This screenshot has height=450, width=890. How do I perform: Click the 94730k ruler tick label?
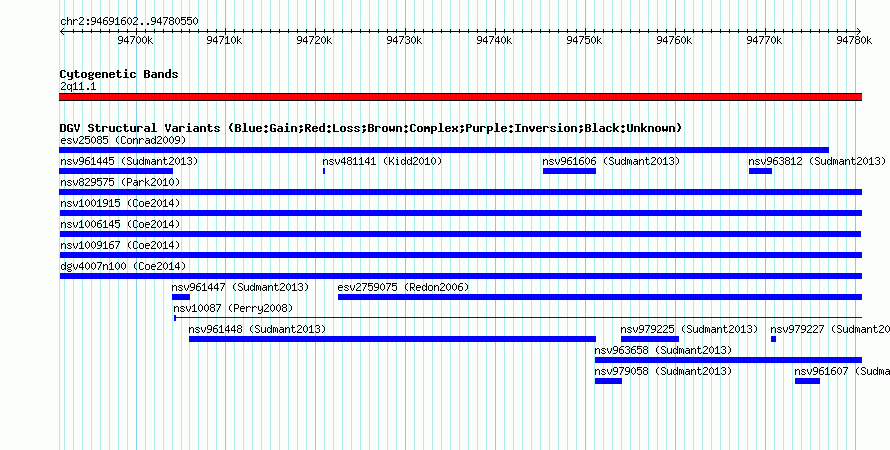click(x=404, y=40)
